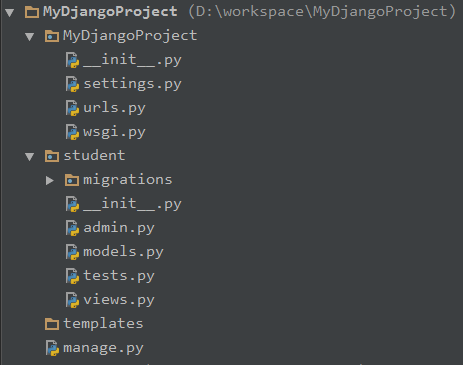This screenshot has height=365, width=463.
Task: Select the root MyDjangoProject project label
Action: point(110,12)
